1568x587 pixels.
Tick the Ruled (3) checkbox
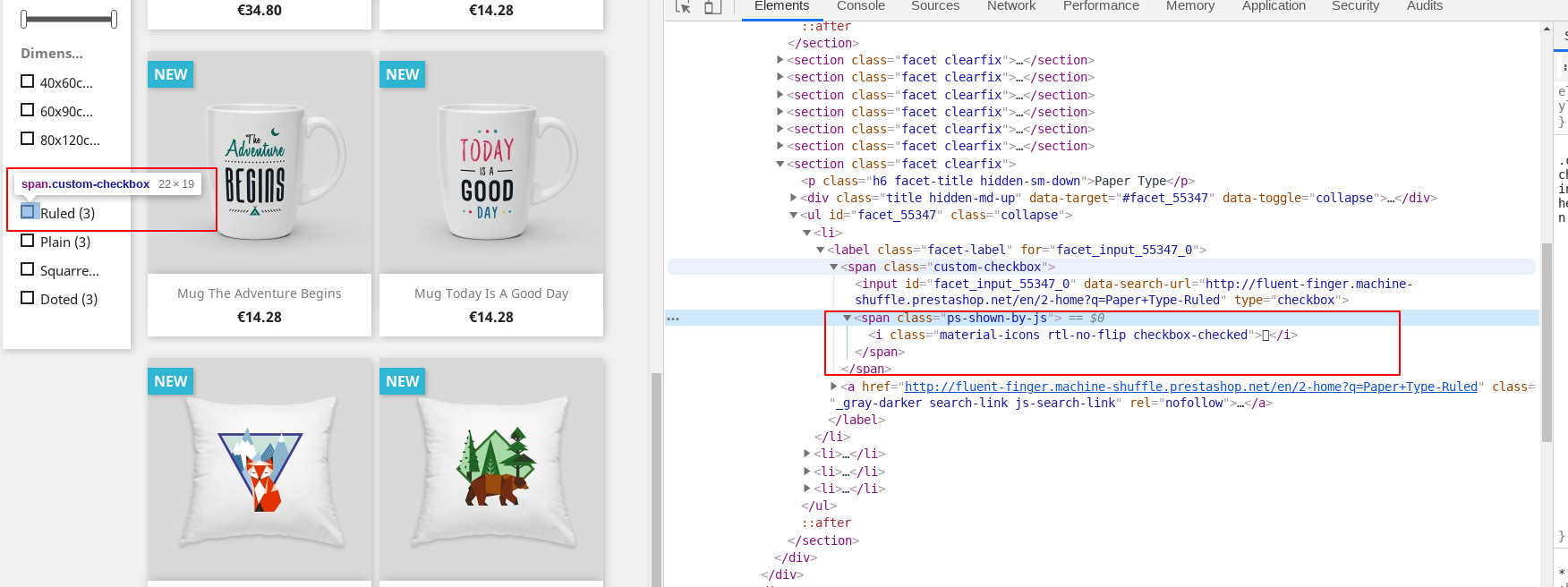pyautogui.click(x=28, y=212)
